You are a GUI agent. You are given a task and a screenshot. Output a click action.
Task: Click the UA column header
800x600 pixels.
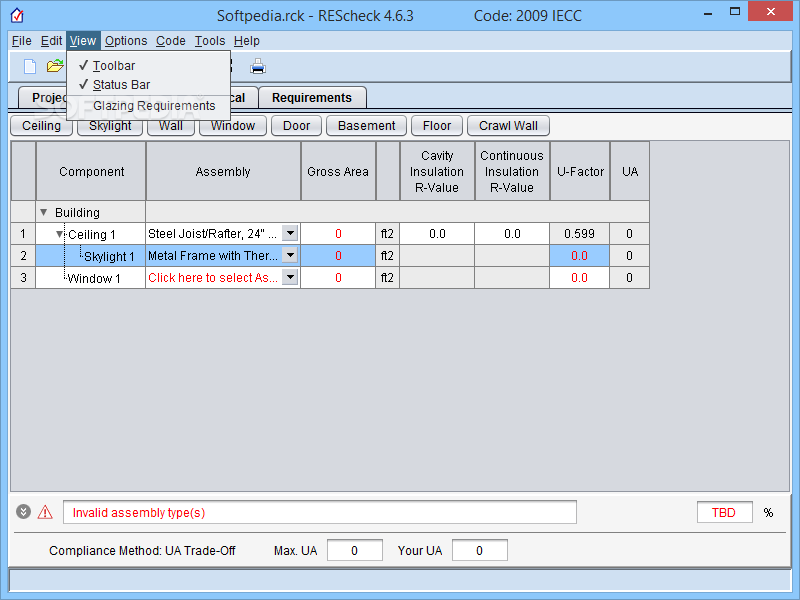click(x=630, y=171)
